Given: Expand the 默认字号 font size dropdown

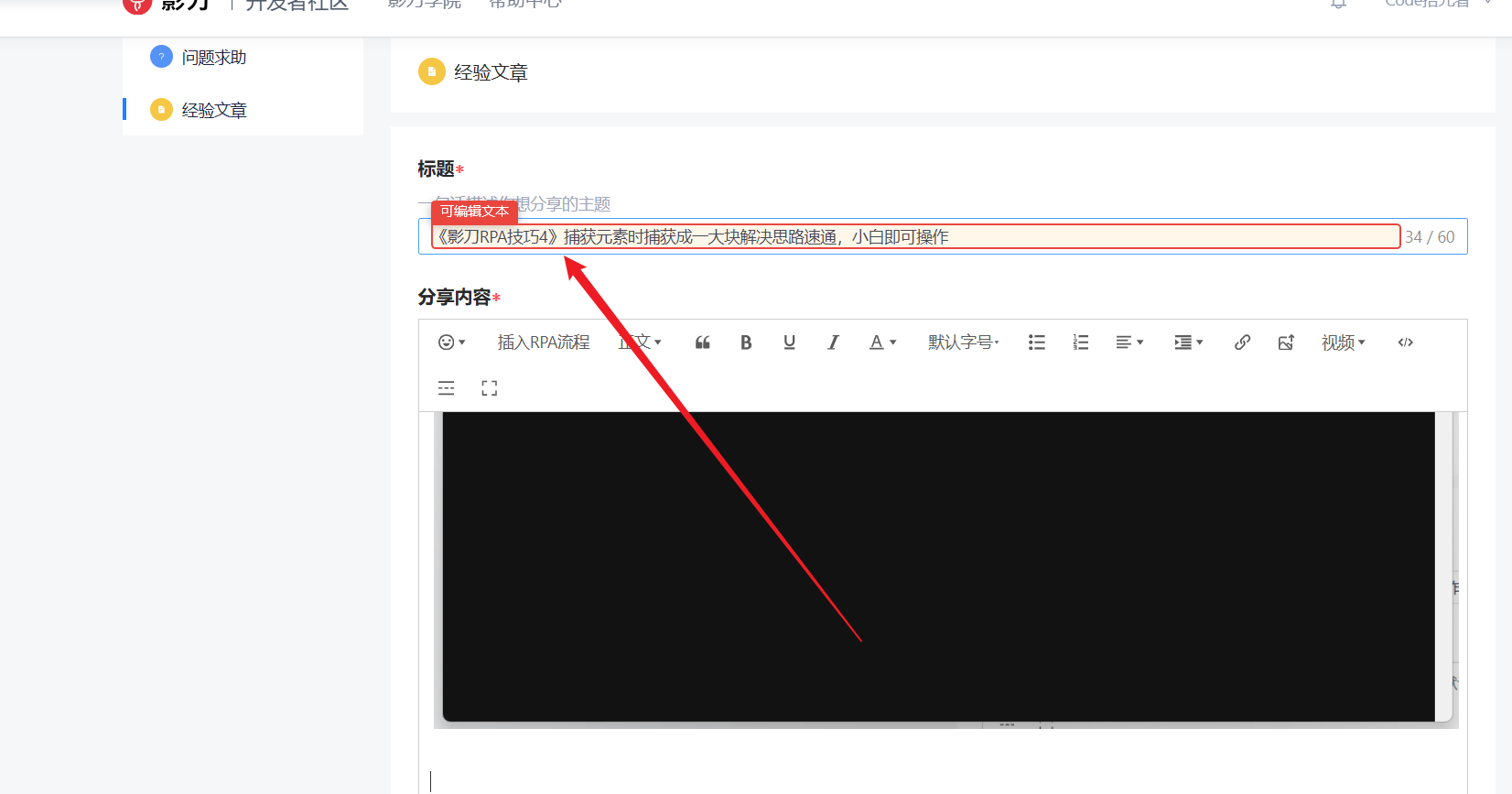Looking at the screenshot, I should [963, 343].
